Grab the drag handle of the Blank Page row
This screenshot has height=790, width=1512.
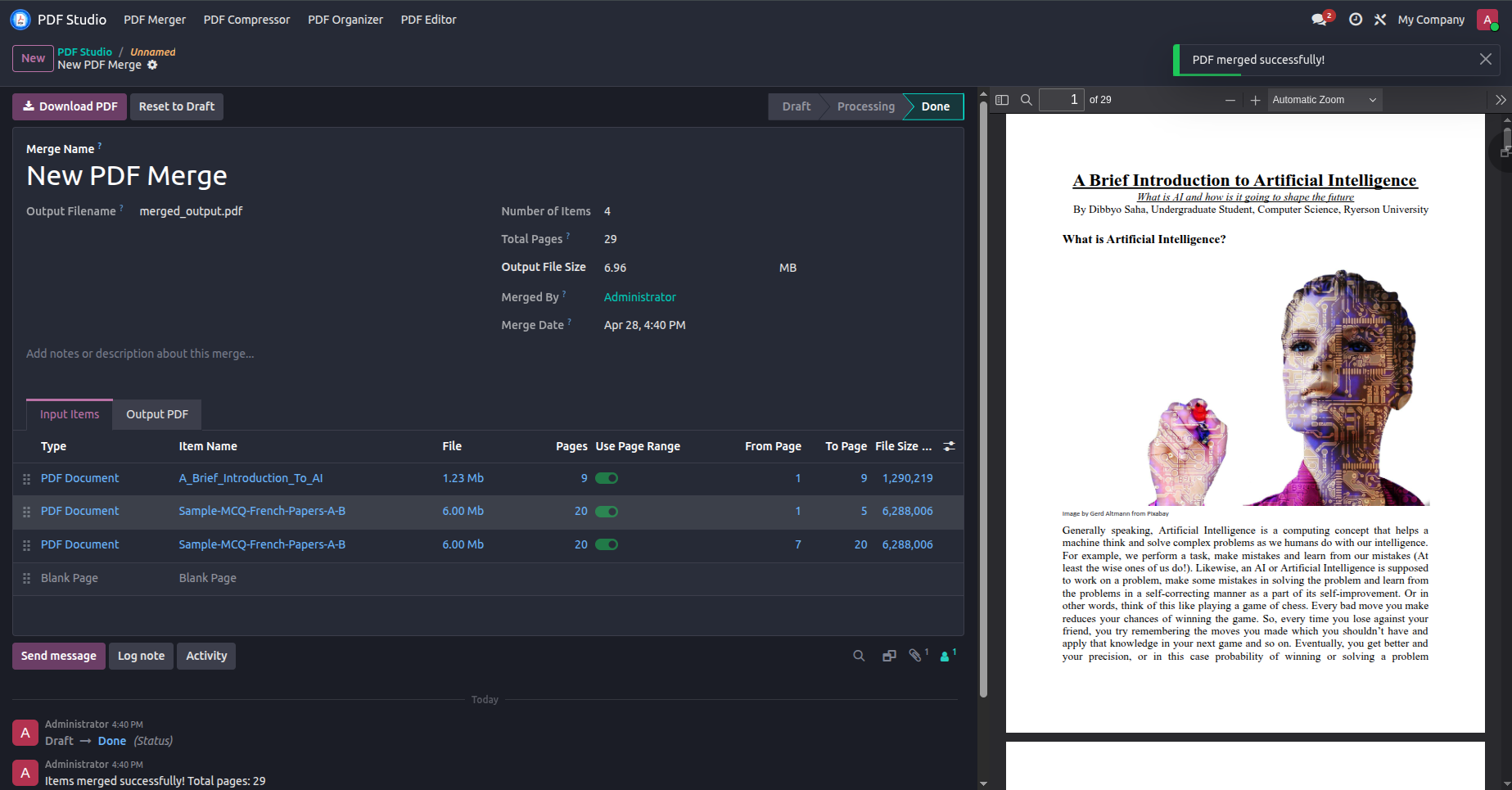coord(26,579)
